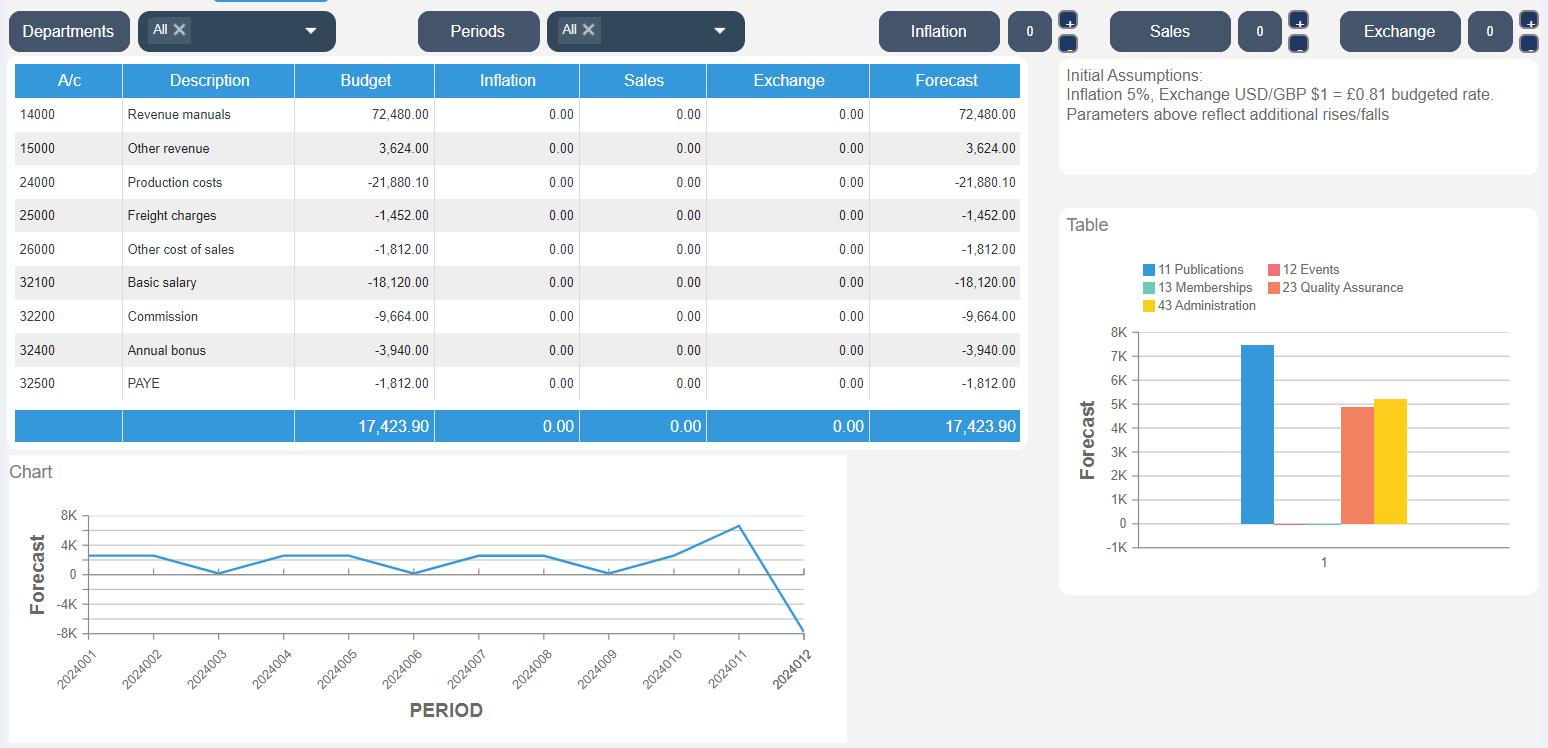Click account code 32500

point(38,384)
